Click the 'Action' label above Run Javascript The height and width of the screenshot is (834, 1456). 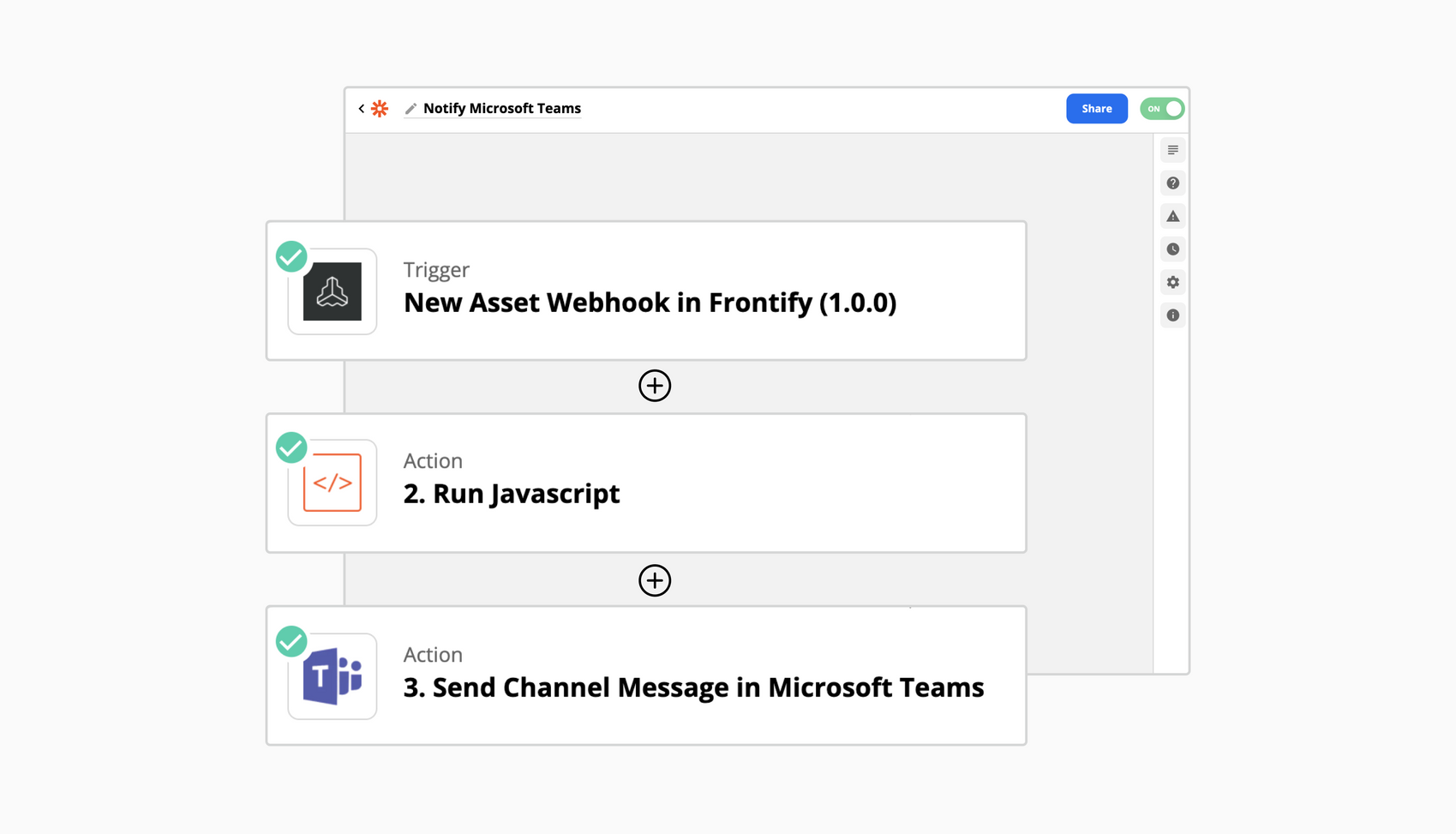(x=433, y=460)
